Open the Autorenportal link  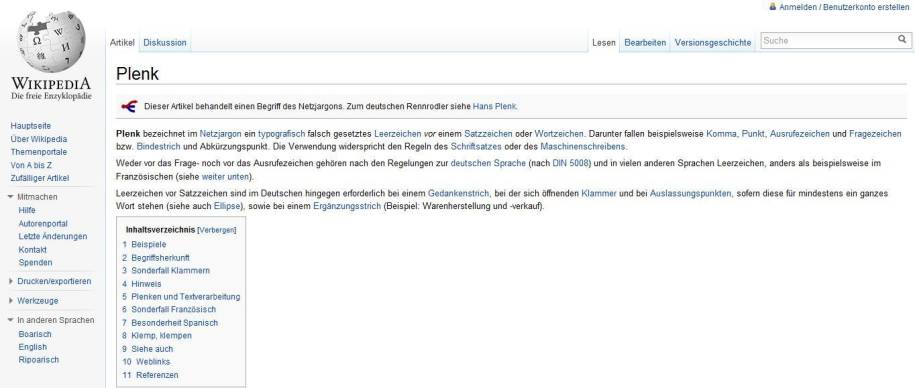coord(43,223)
